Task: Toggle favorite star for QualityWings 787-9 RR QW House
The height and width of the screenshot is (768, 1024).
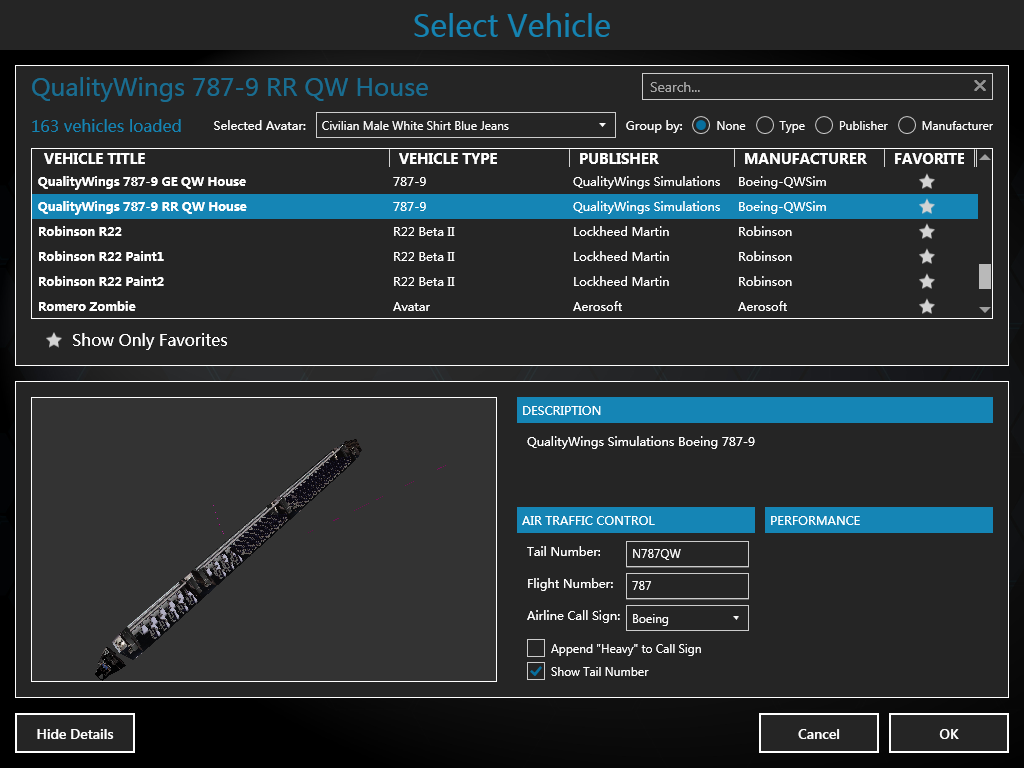Action: click(x=927, y=206)
